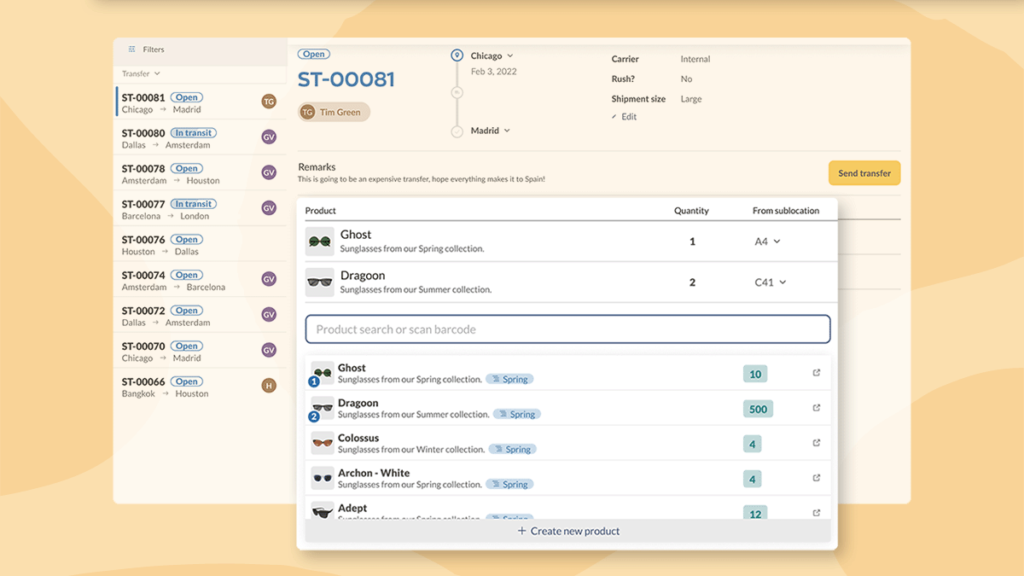Click GV avatar on ST-00074 row

268,279
